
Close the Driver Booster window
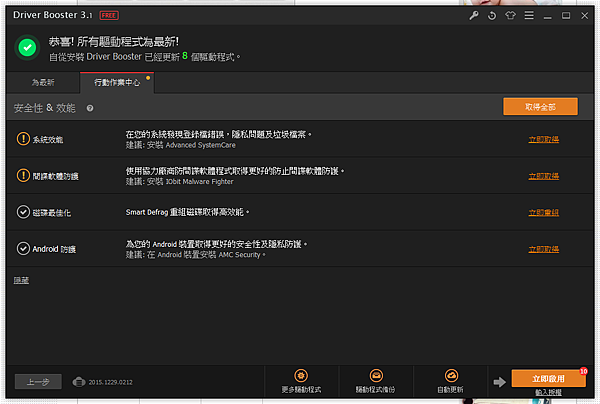[x=584, y=15]
